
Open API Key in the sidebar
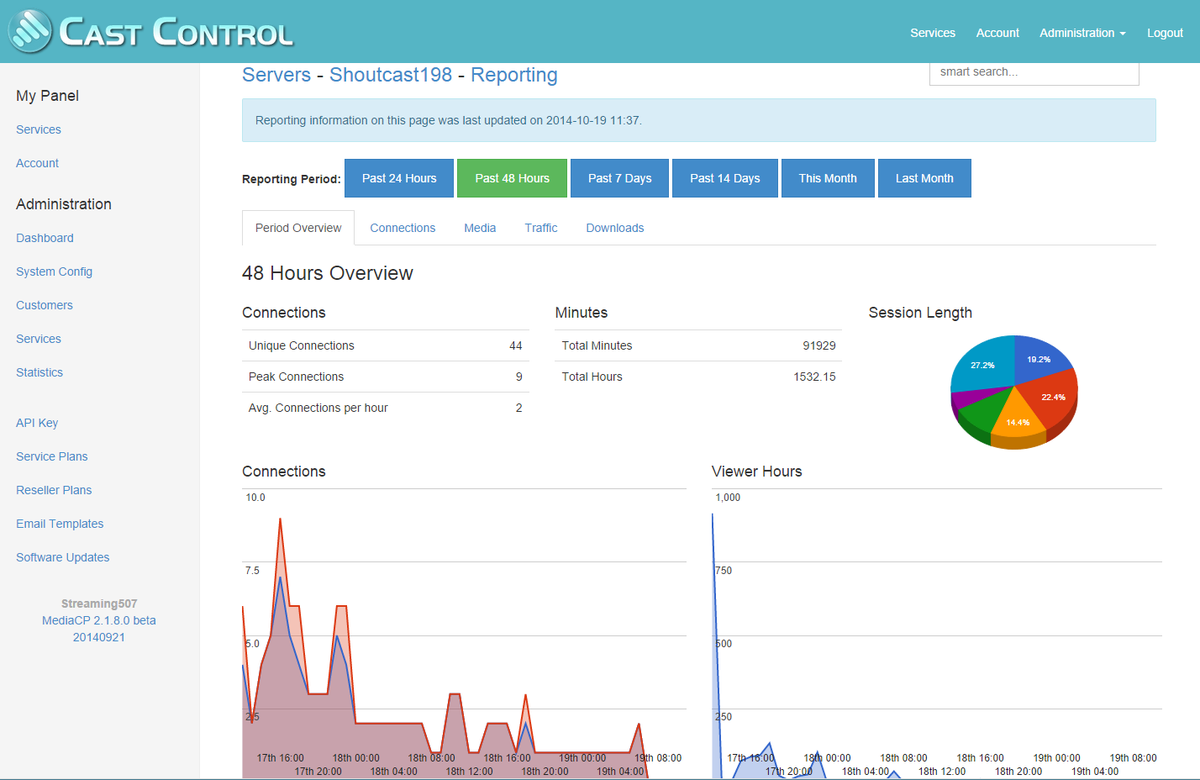tap(37, 423)
